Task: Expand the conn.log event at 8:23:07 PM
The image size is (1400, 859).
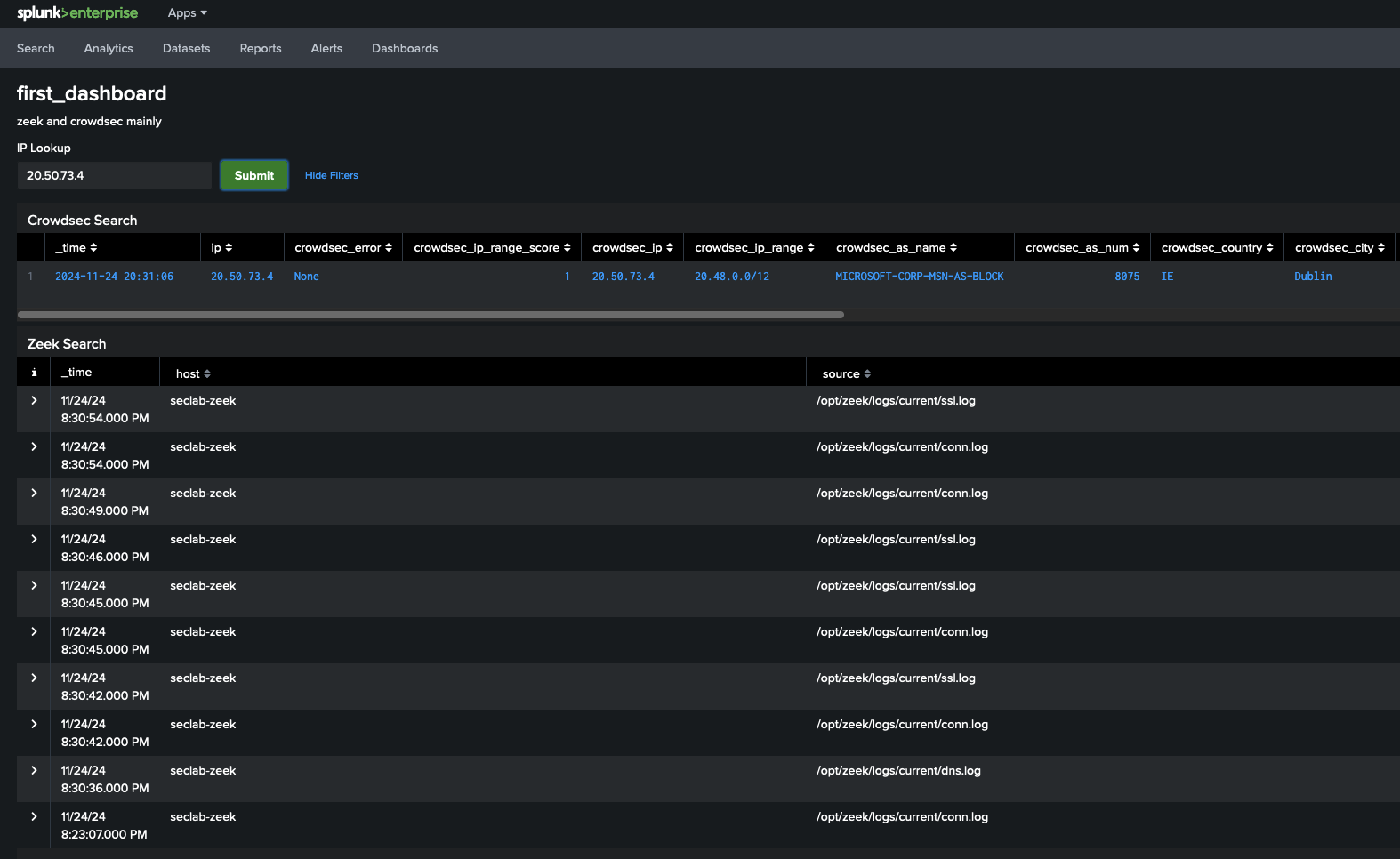Action: 34,816
